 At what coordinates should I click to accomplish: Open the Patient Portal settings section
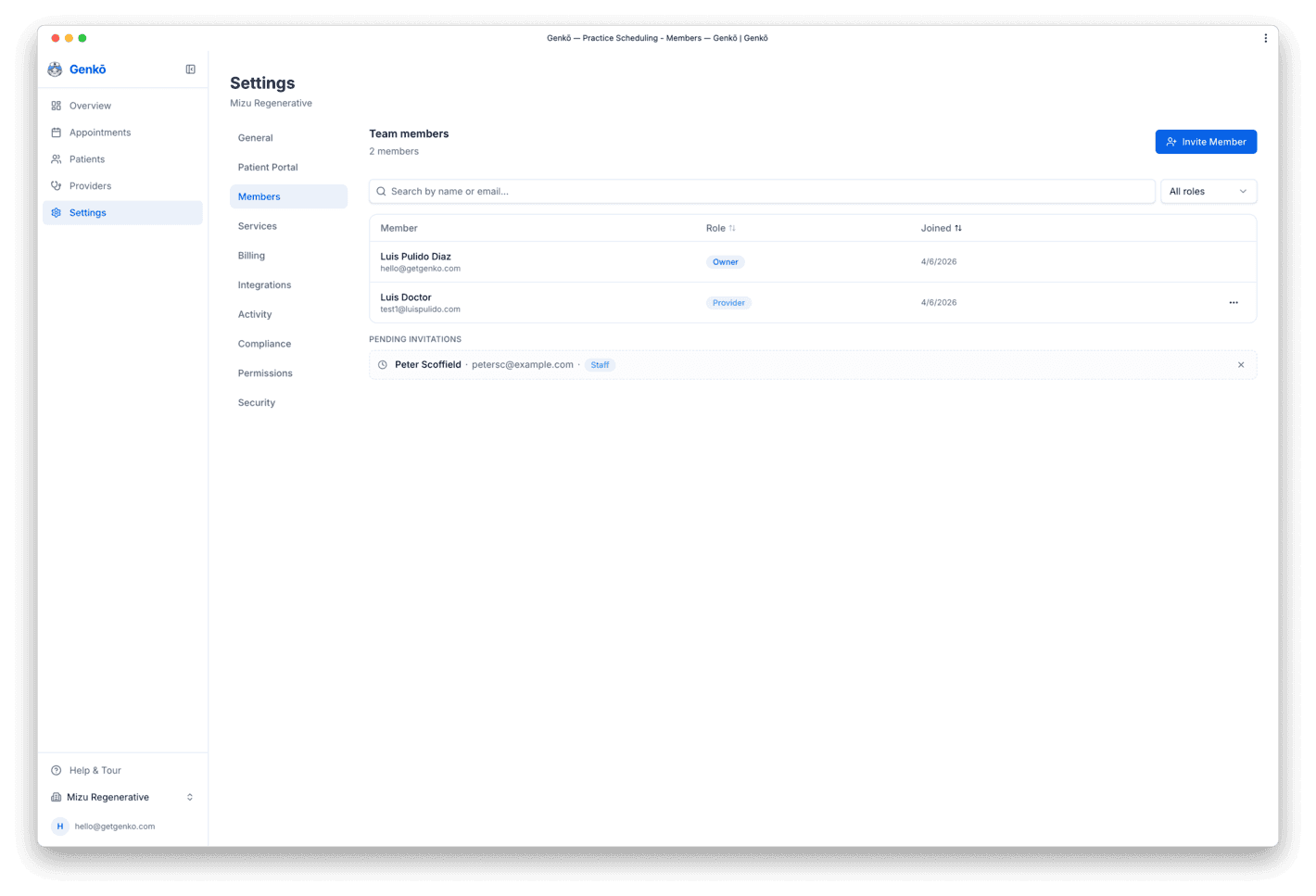point(268,167)
